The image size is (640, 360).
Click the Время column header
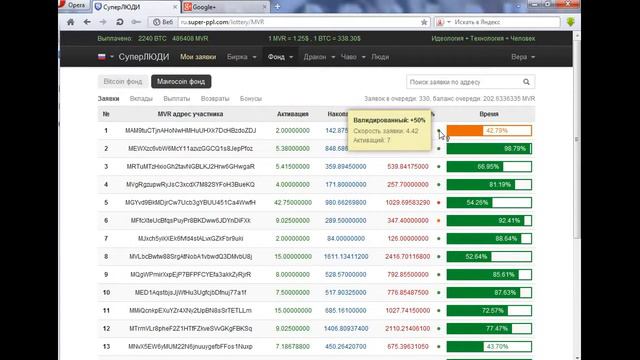click(x=489, y=114)
